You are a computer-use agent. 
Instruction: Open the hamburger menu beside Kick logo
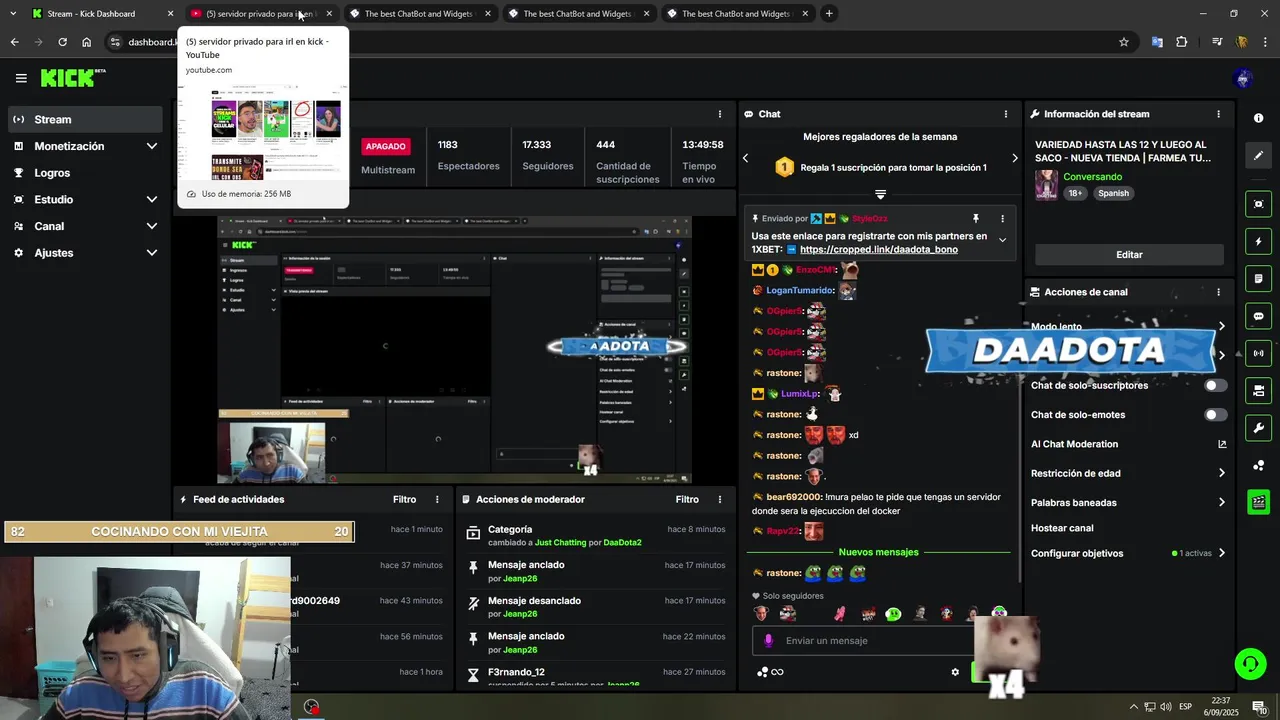(x=21, y=78)
